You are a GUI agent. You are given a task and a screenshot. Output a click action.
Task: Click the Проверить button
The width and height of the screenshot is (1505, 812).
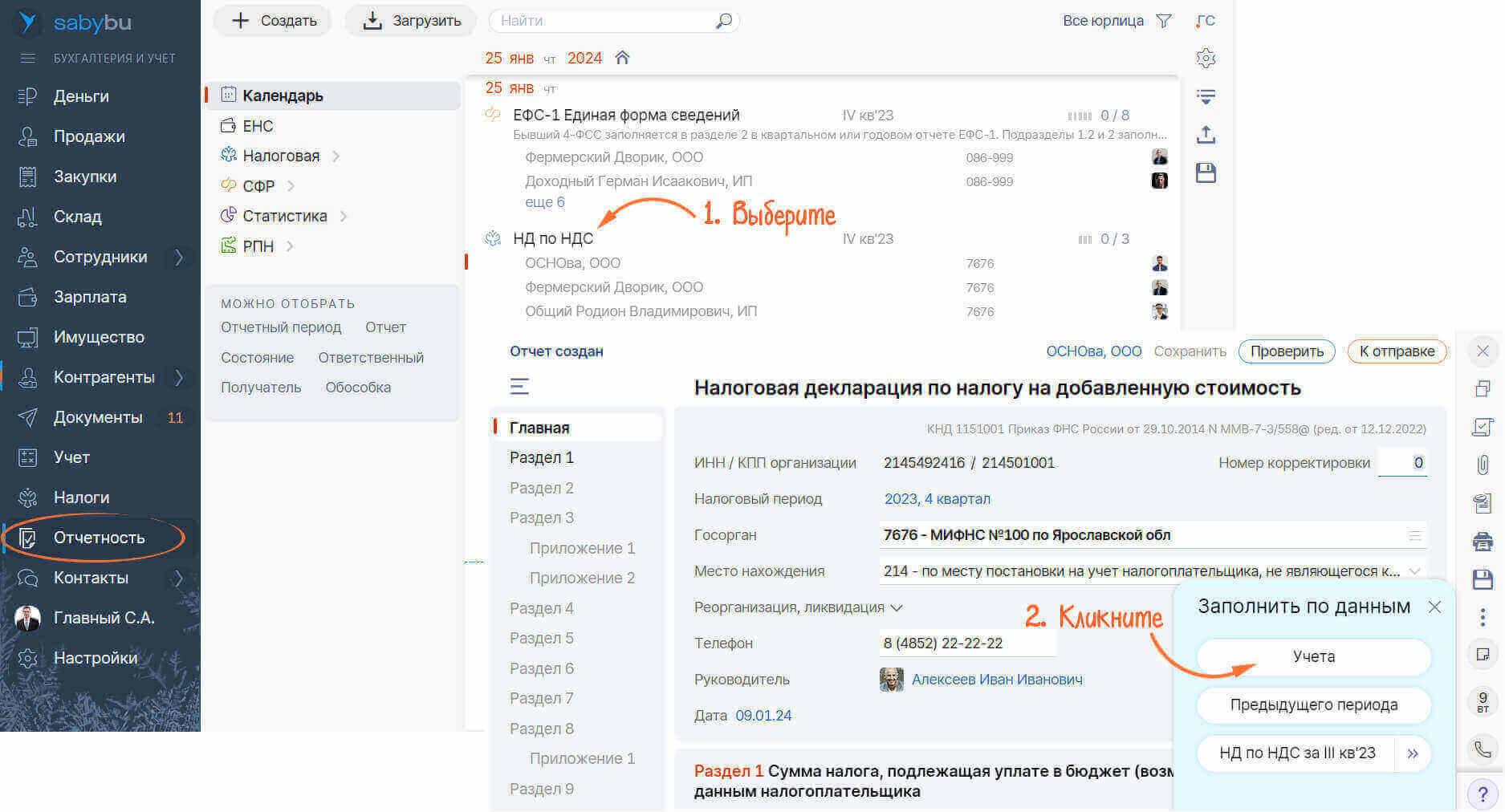pyautogui.click(x=1287, y=351)
